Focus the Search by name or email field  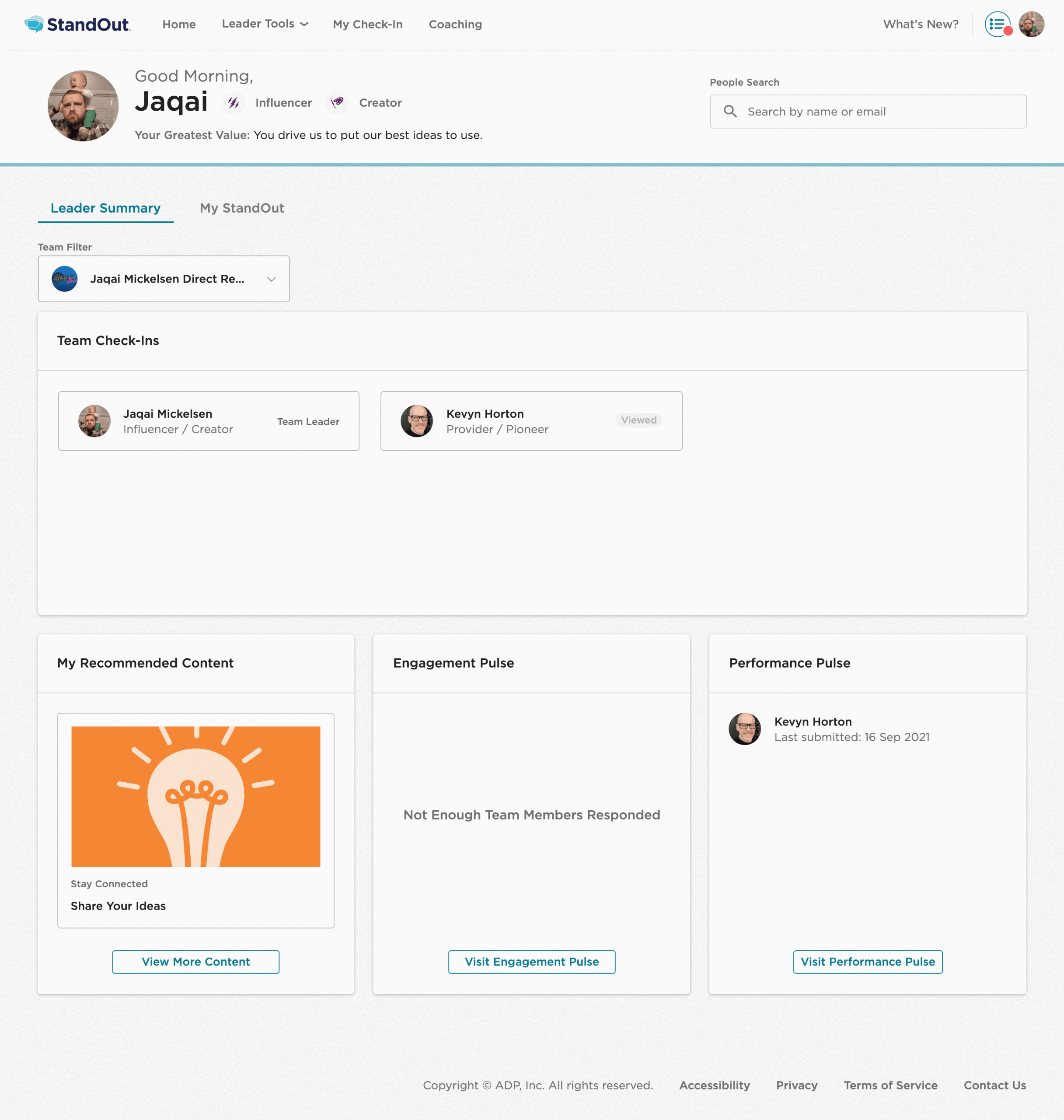pyautogui.click(x=868, y=112)
